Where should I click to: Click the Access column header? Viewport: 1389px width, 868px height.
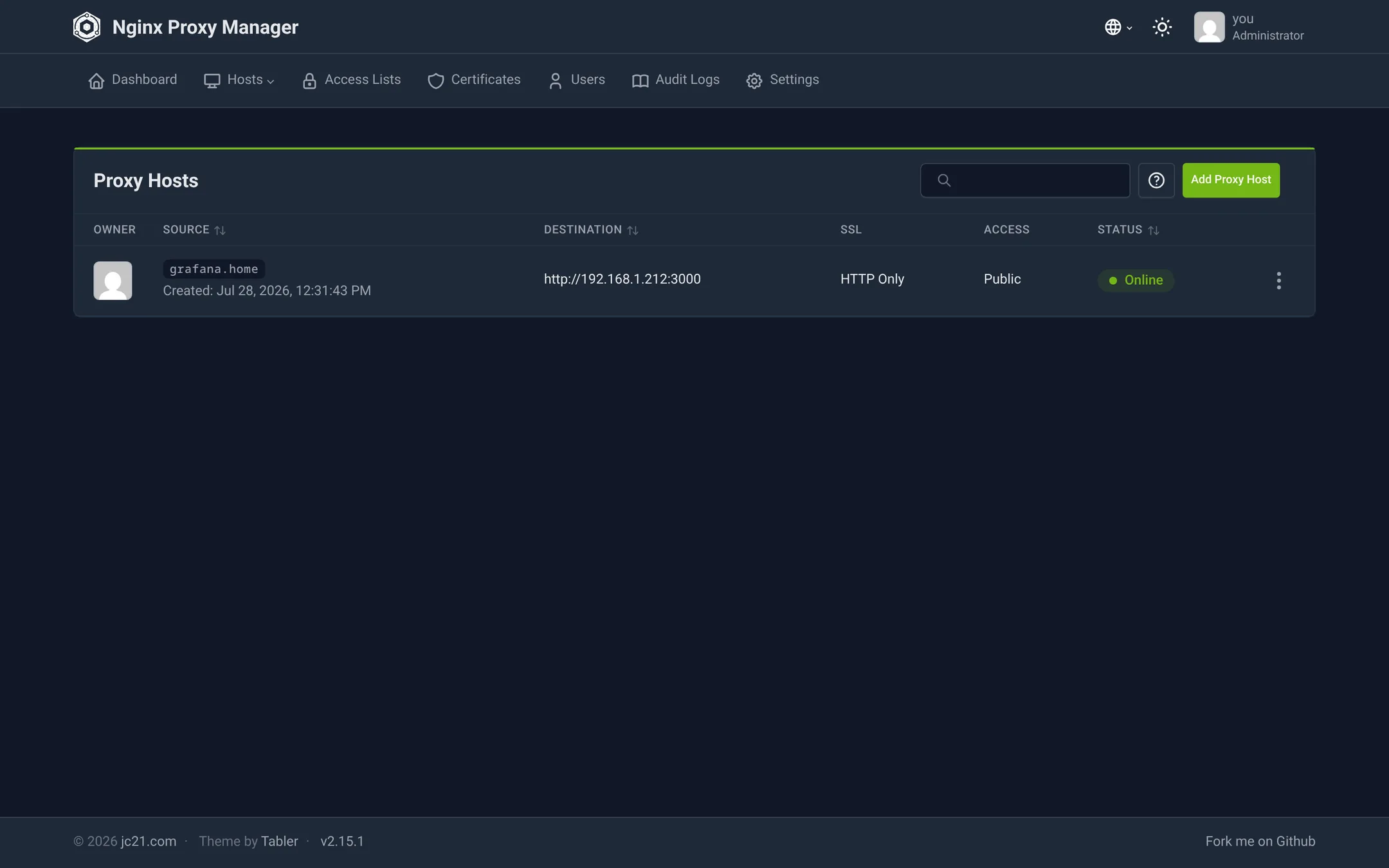coord(1006,230)
